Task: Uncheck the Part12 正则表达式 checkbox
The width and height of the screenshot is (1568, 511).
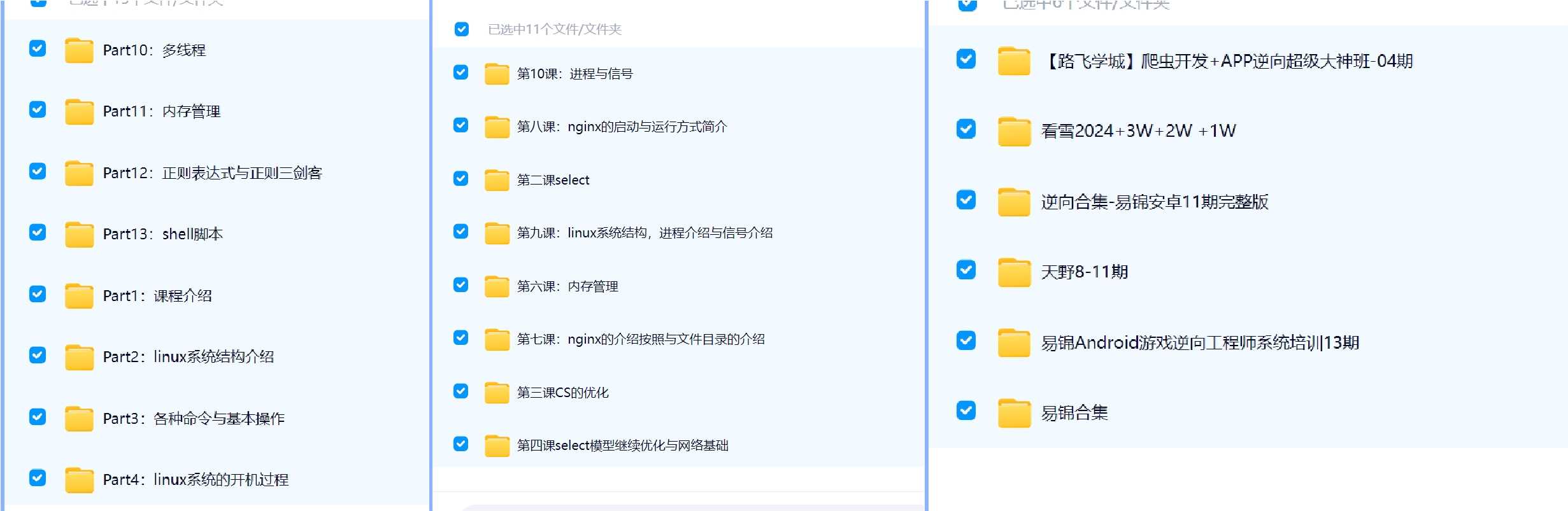Action: point(38,171)
